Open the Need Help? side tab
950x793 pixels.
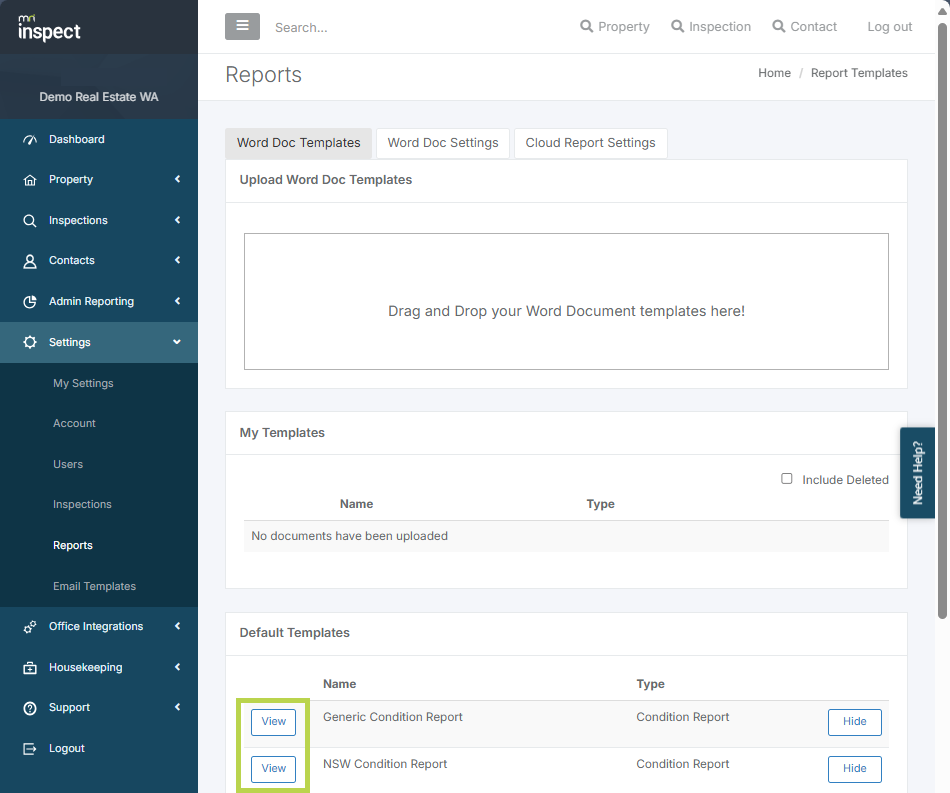(x=917, y=473)
